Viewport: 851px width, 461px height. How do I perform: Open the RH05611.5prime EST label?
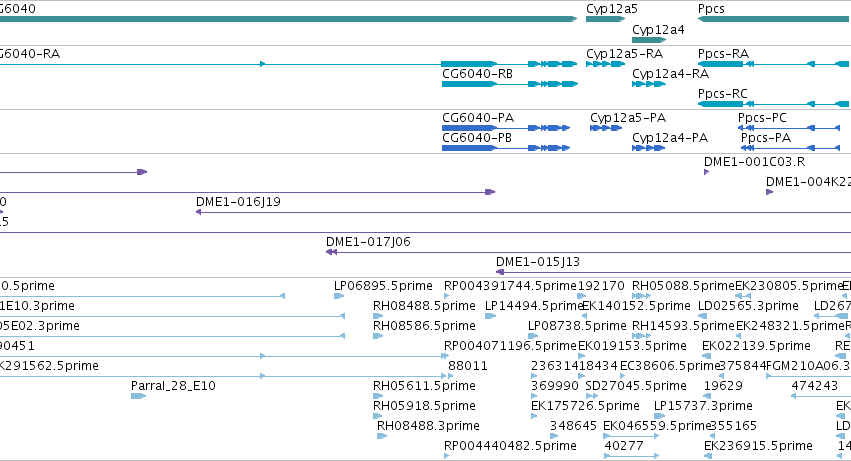[x=424, y=386]
